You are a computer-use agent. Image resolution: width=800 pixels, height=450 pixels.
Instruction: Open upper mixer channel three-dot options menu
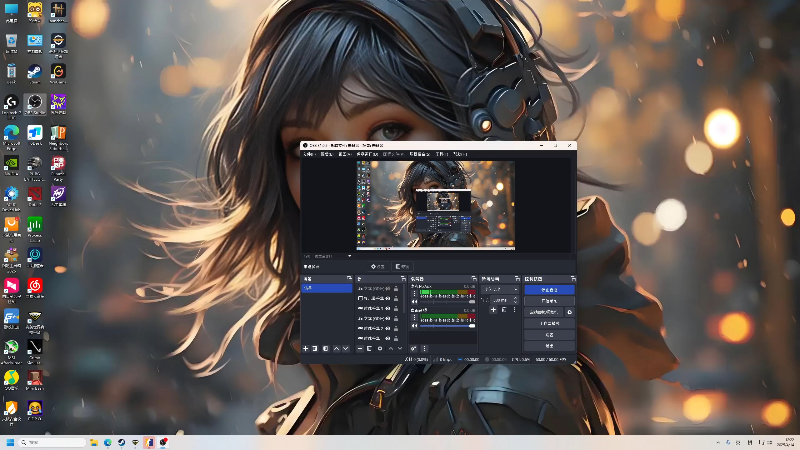[x=414, y=293]
